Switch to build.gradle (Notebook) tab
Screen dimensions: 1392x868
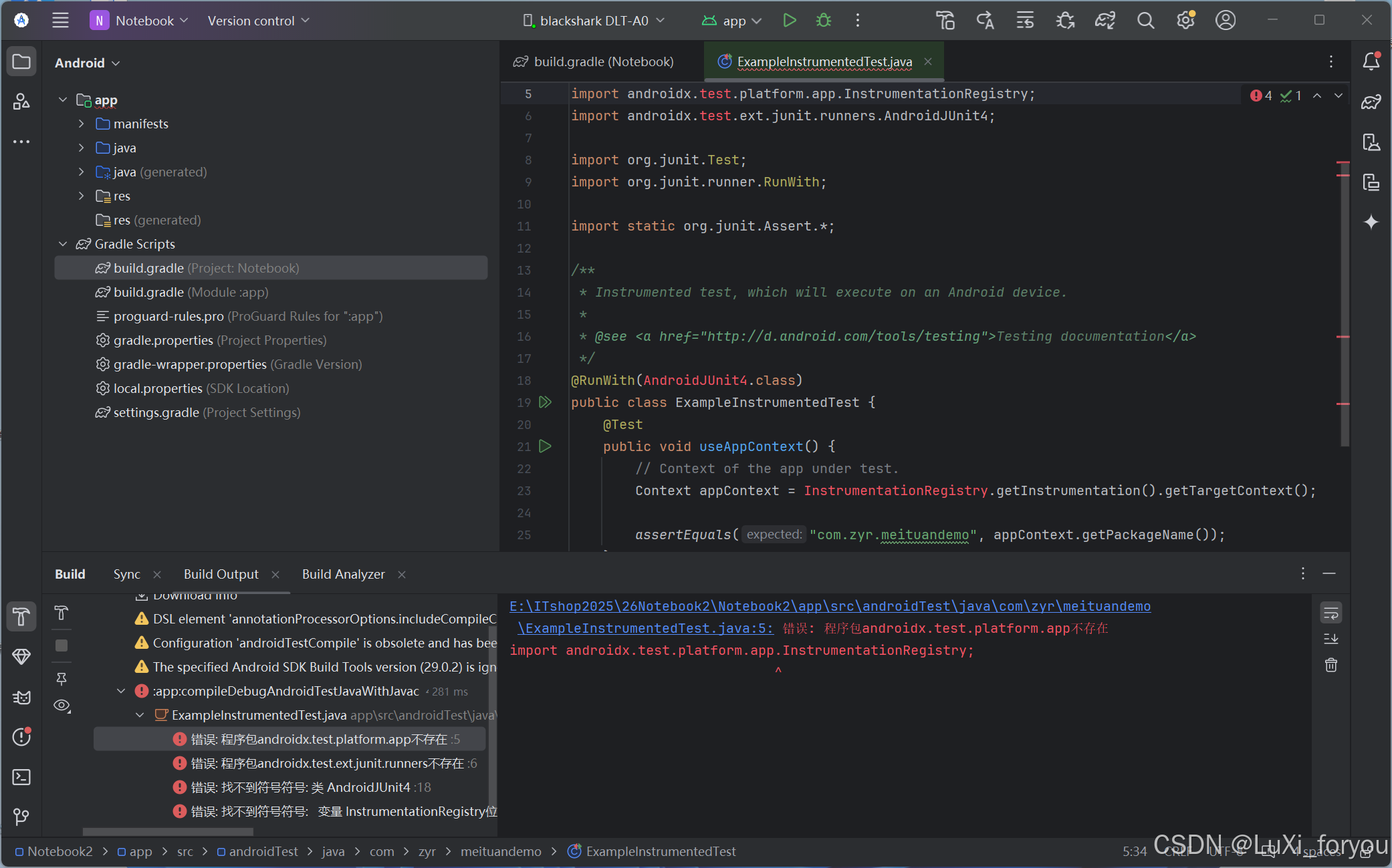click(x=602, y=61)
